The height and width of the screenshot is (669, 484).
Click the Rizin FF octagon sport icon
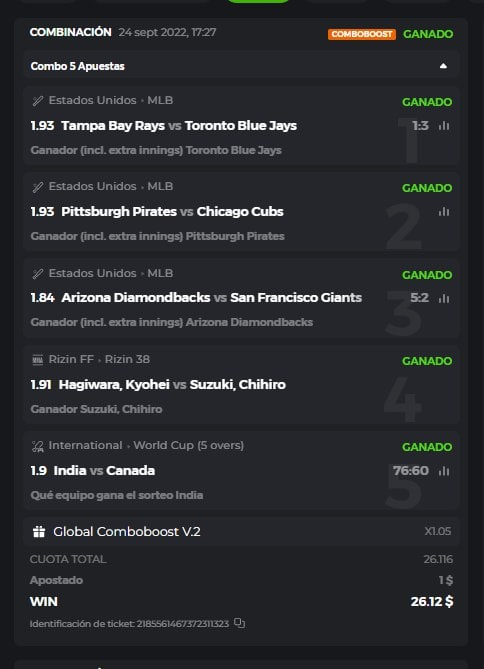(38, 360)
